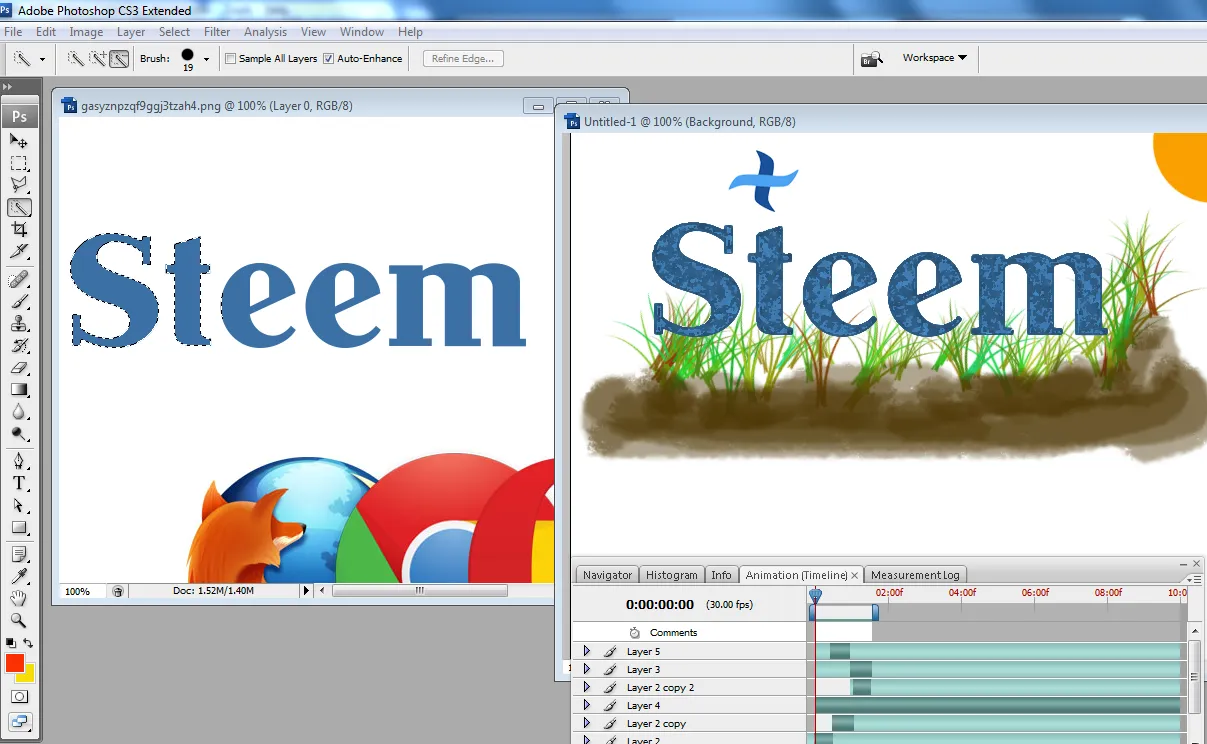This screenshot has height=744, width=1207.
Task: Select the Pen tool
Action: click(x=19, y=461)
